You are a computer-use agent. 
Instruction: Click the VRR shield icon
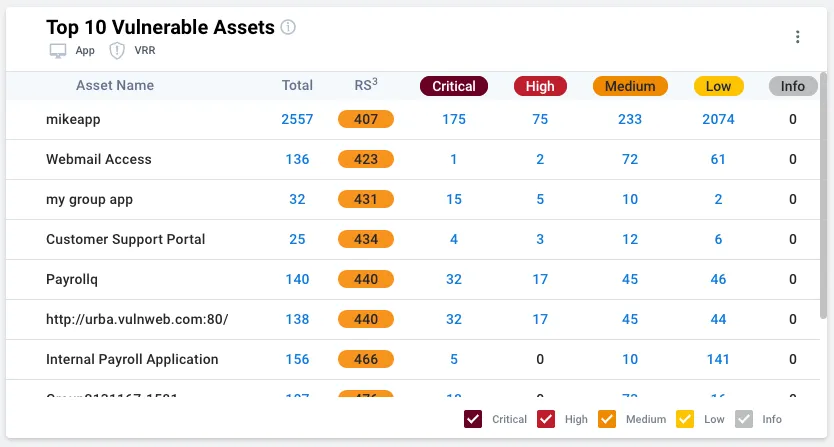116,51
